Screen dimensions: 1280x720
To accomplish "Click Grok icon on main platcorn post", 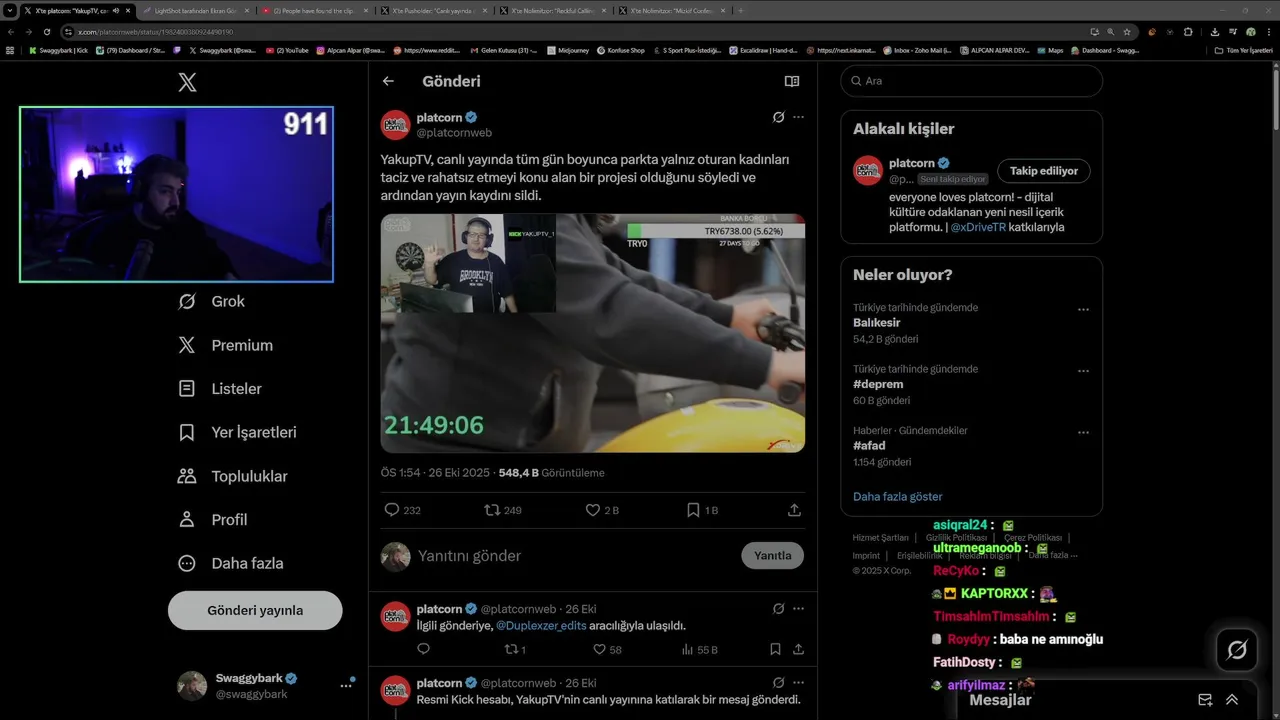I will tap(778, 117).
